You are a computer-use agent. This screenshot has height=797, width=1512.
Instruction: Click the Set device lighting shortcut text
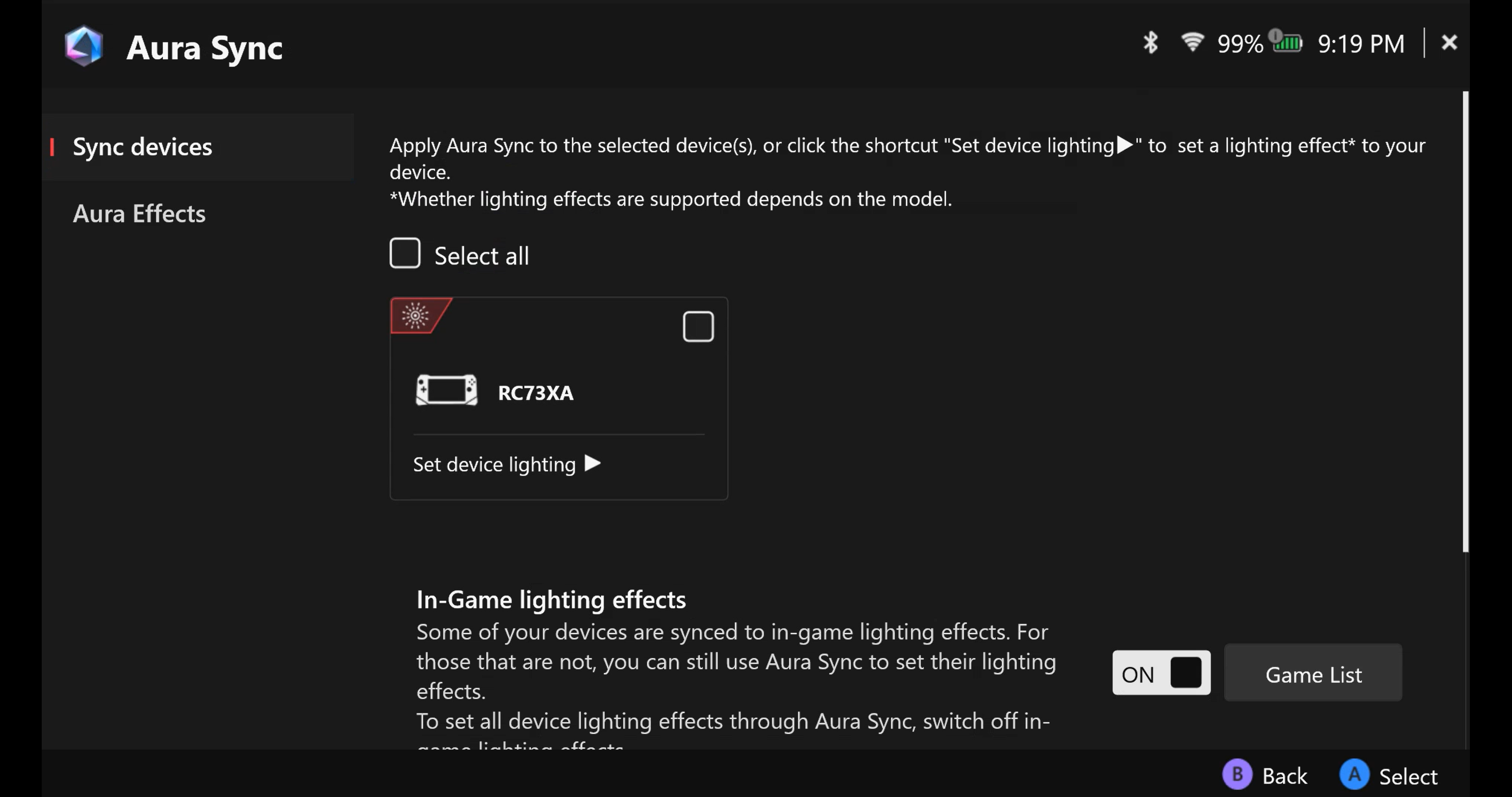point(494,464)
